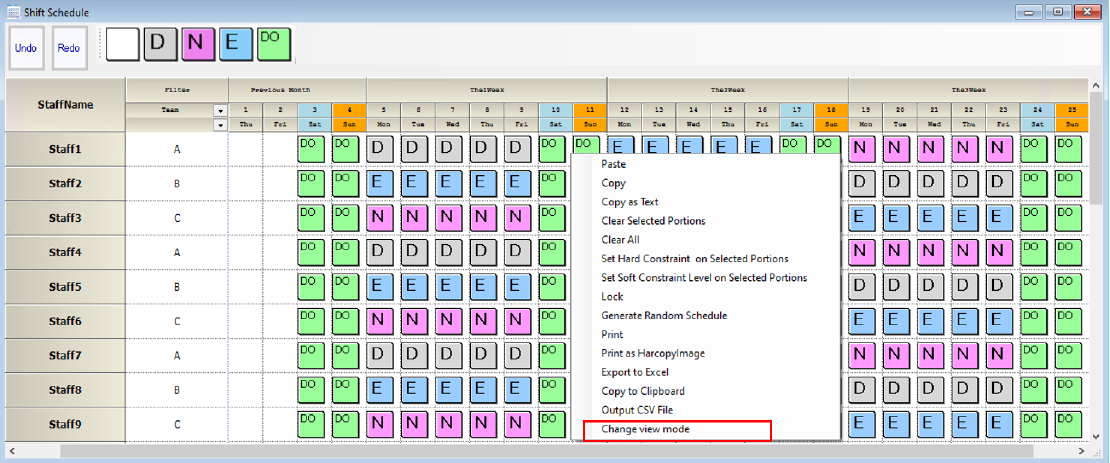Click Staff7's DO cell on Saturday 24
1110x463 pixels.
click(x=1036, y=355)
